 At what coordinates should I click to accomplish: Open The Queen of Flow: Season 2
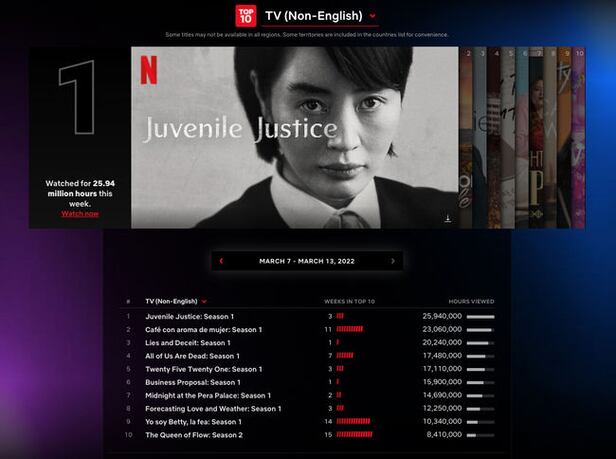click(x=195, y=435)
